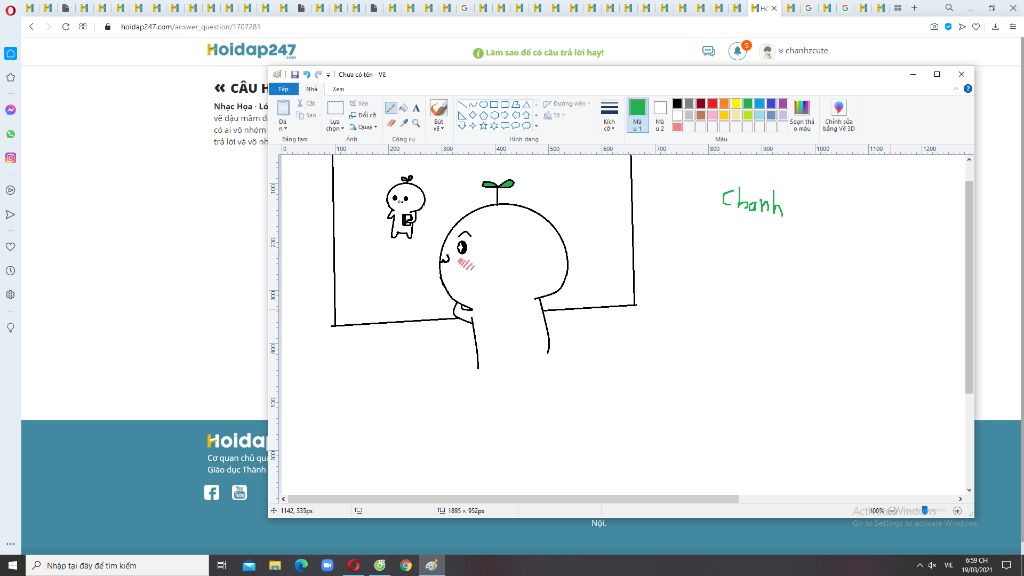Viewport: 1024px width, 576px height.
Task: Click the Crop (Xén) tool
Action: (x=359, y=103)
